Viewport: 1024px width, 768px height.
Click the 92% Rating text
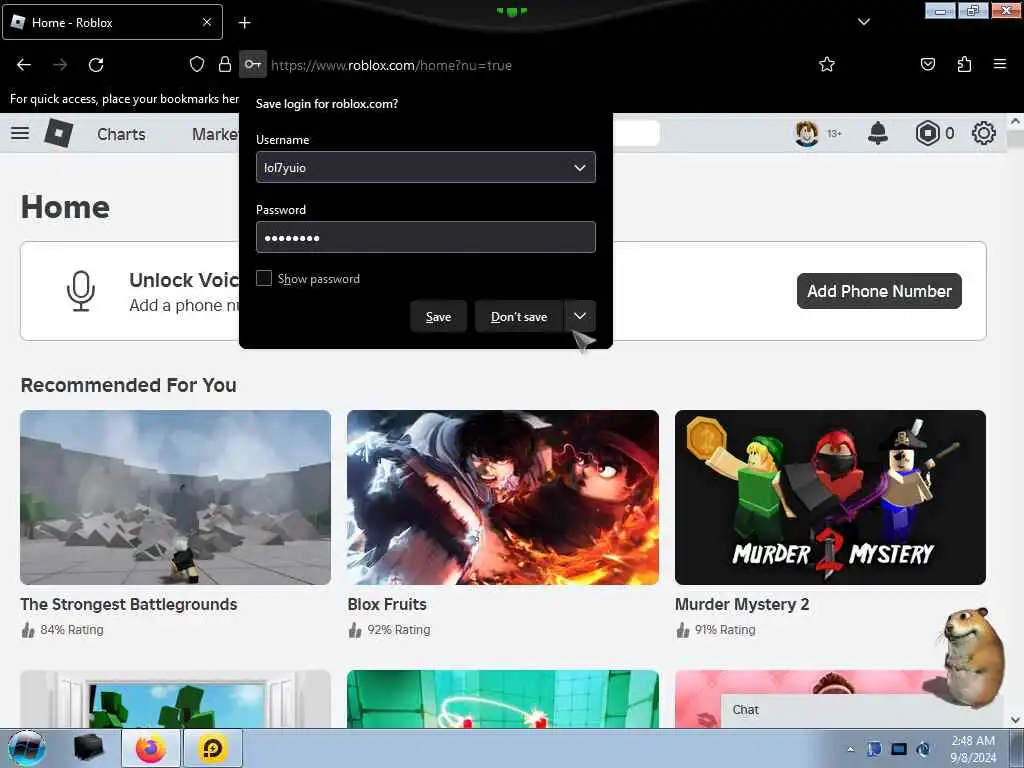(x=398, y=630)
